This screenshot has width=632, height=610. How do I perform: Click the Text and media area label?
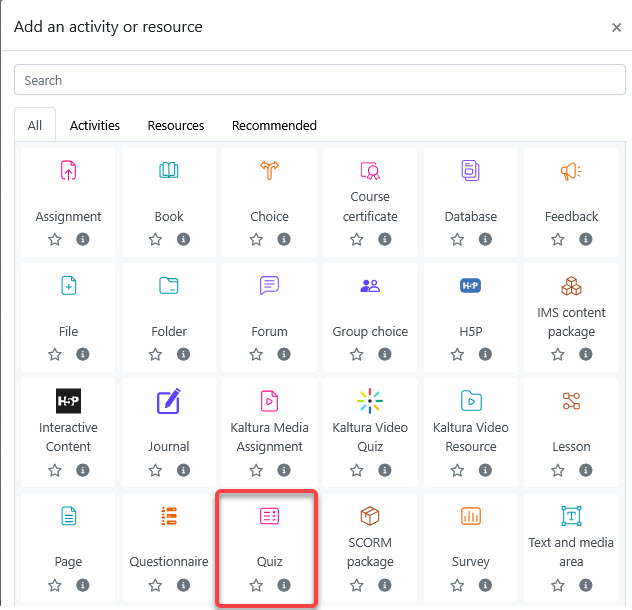(571, 552)
